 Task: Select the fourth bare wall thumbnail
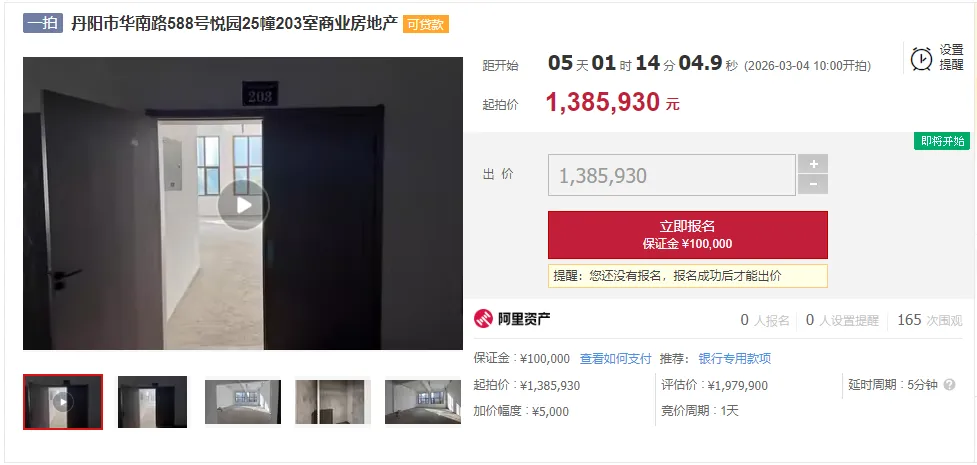coord(333,401)
